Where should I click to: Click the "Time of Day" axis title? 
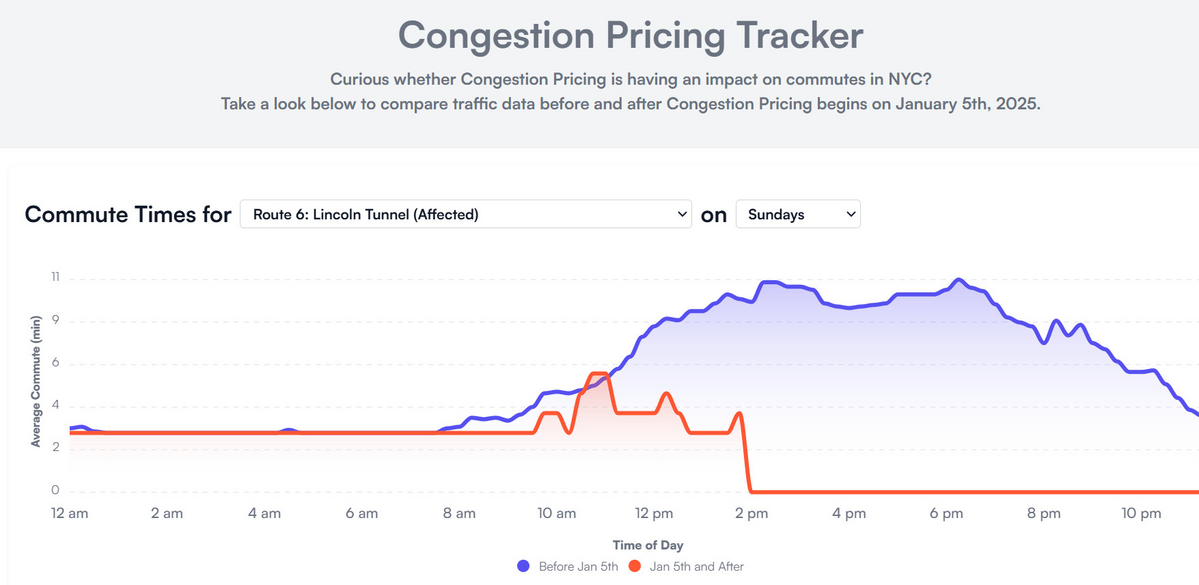tap(647, 545)
